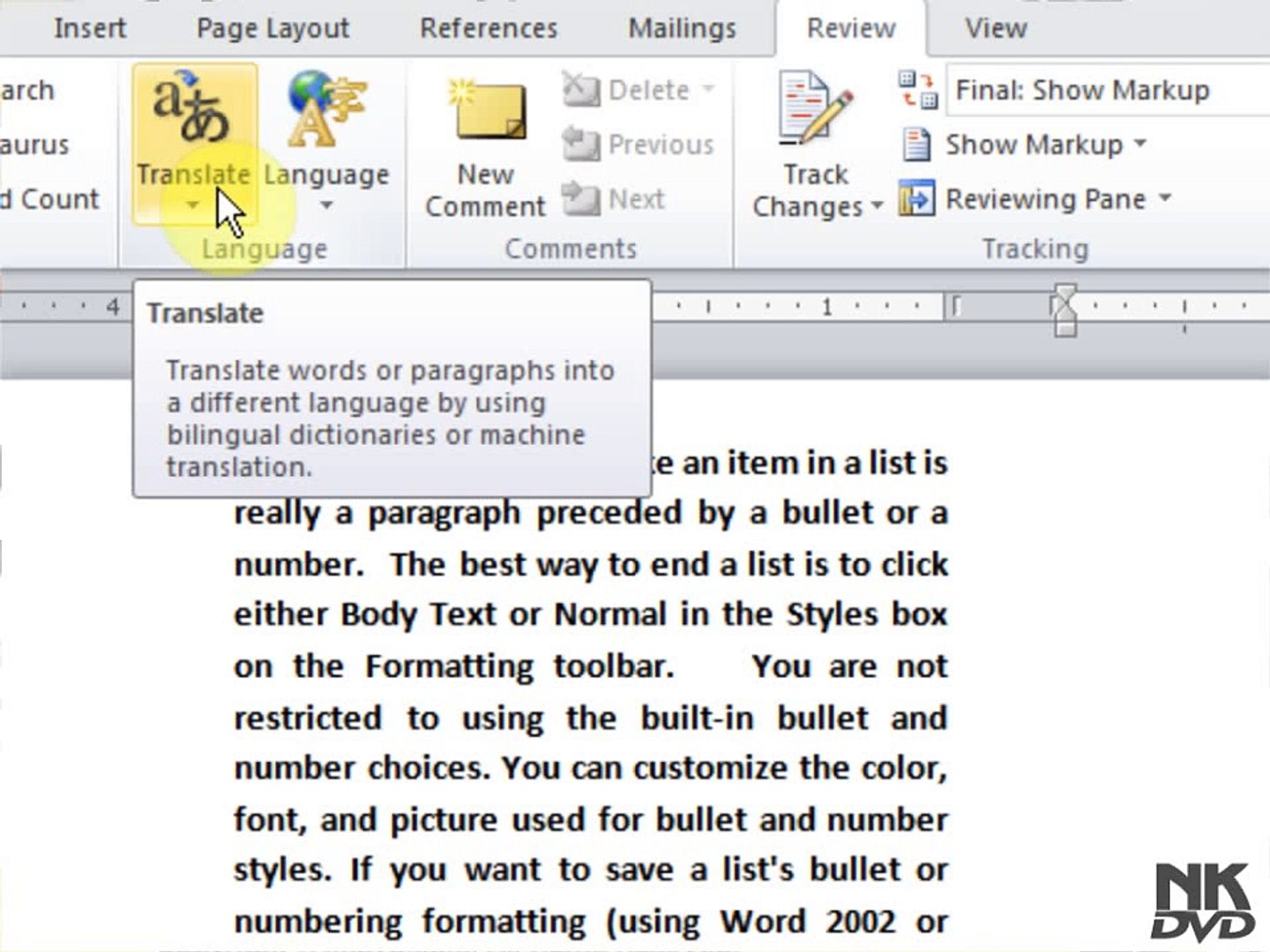Click the word 'restricted' in the document
The width and height of the screenshot is (1270, 952).
pos(307,718)
